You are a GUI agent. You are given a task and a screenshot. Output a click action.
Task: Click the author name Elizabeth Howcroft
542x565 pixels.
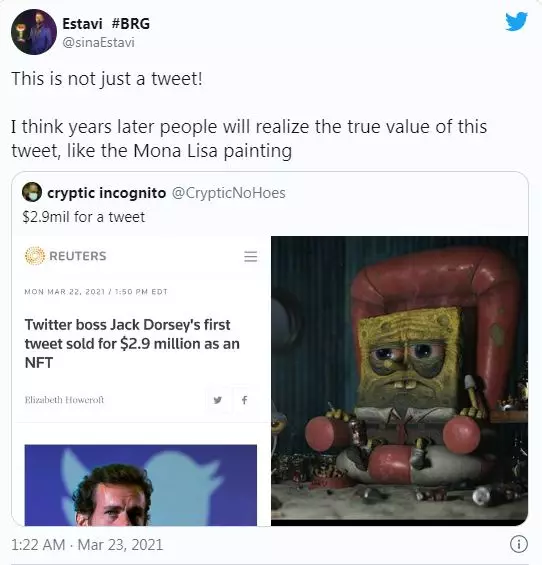tap(64, 400)
